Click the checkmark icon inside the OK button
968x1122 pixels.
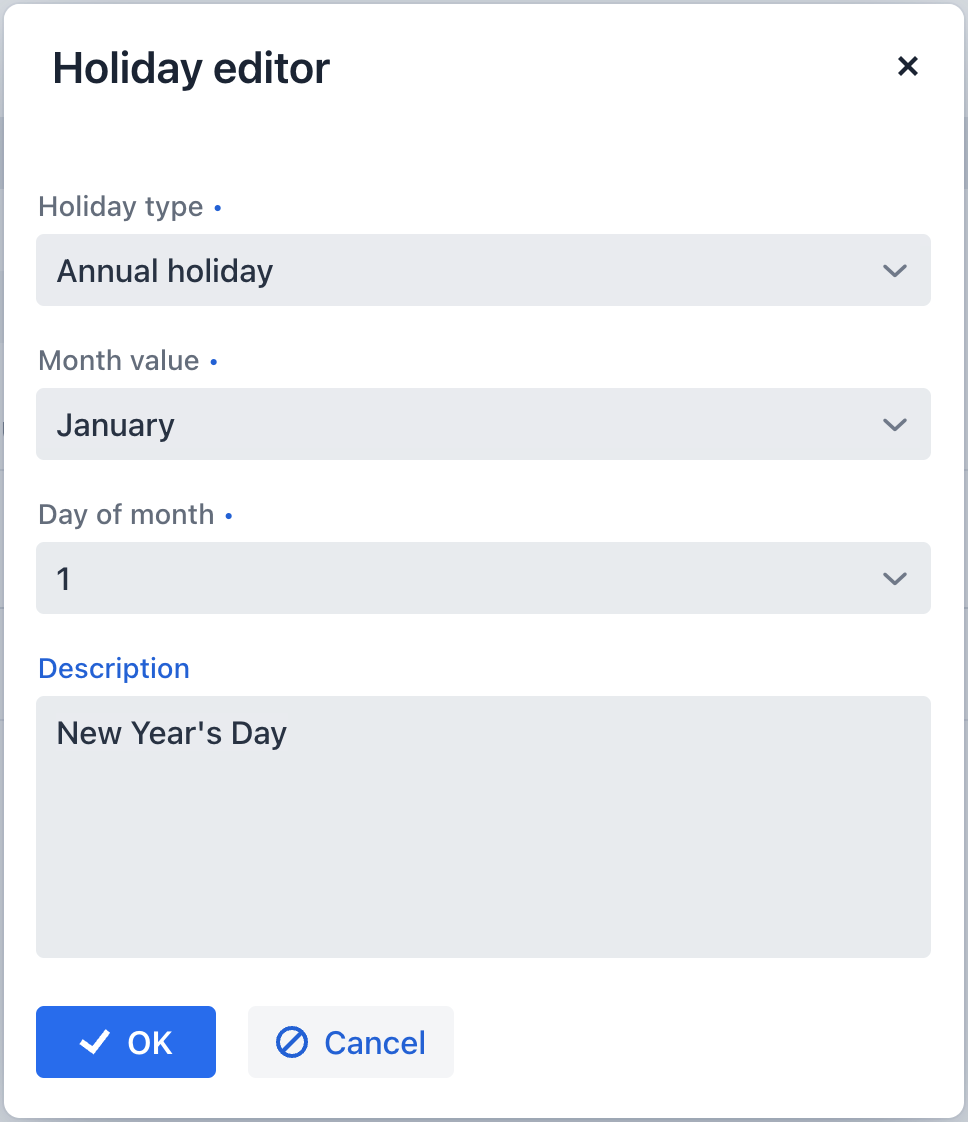pyautogui.click(x=95, y=1042)
